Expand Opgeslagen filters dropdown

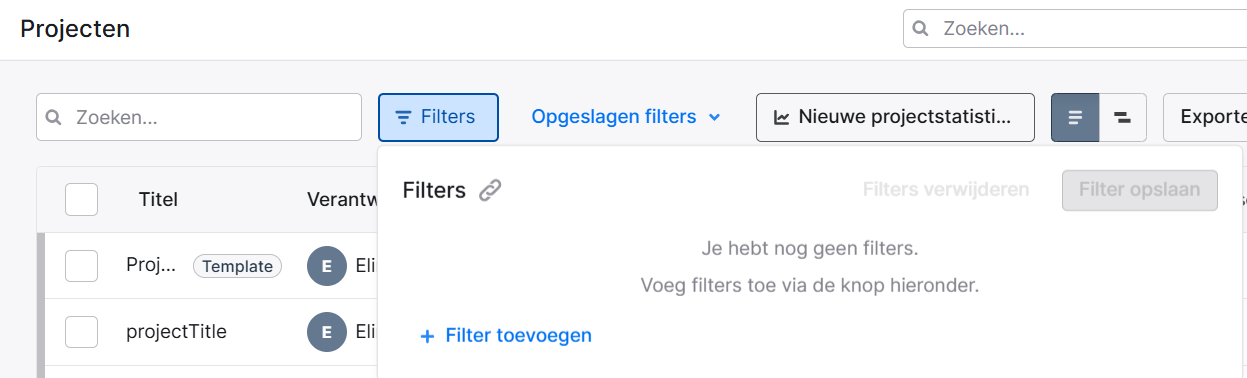[626, 117]
